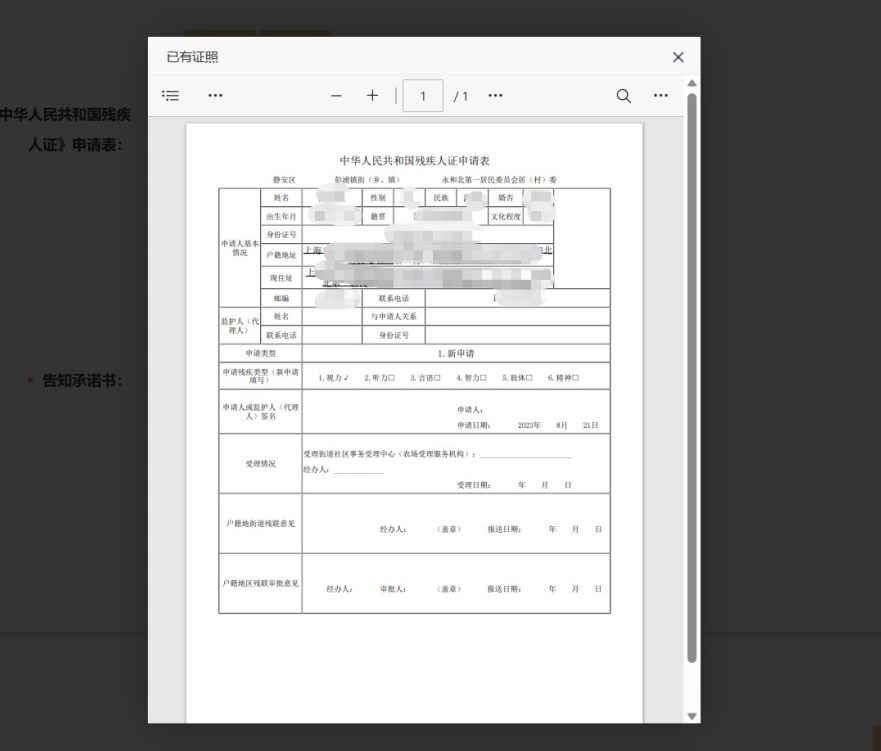This screenshot has height=751, width=881.
Task: Check the 5.肢体 checkbox
Action: (x=529, y=378)
